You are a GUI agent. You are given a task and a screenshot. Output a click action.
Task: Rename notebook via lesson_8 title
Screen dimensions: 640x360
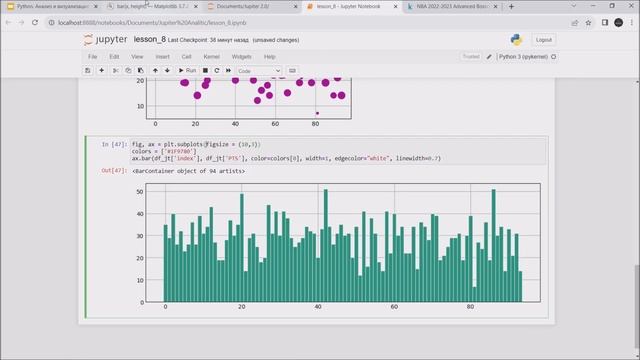pyautogui.click(x=150, y=39)
